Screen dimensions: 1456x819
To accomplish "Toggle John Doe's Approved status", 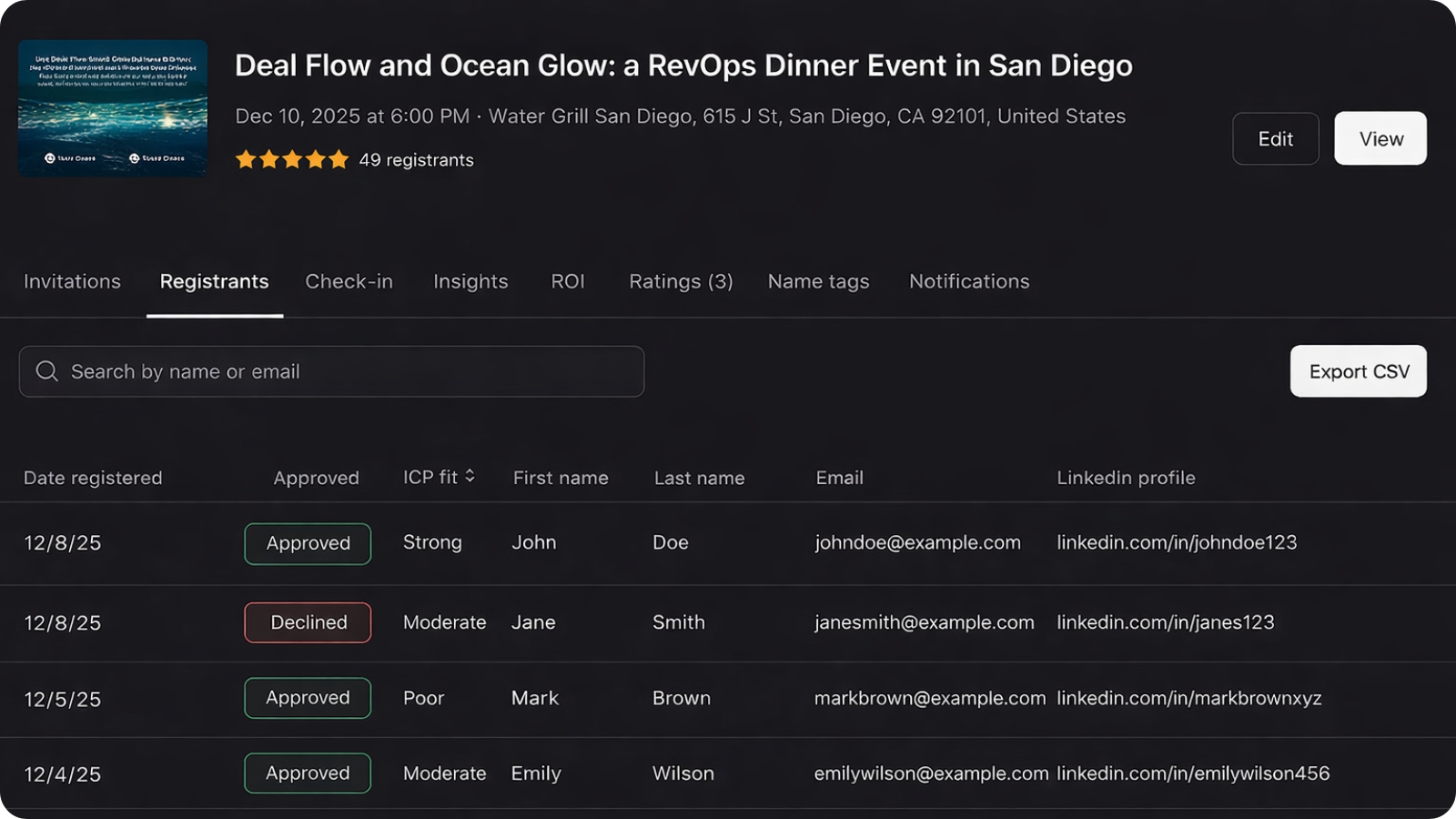I will point(308,543).
